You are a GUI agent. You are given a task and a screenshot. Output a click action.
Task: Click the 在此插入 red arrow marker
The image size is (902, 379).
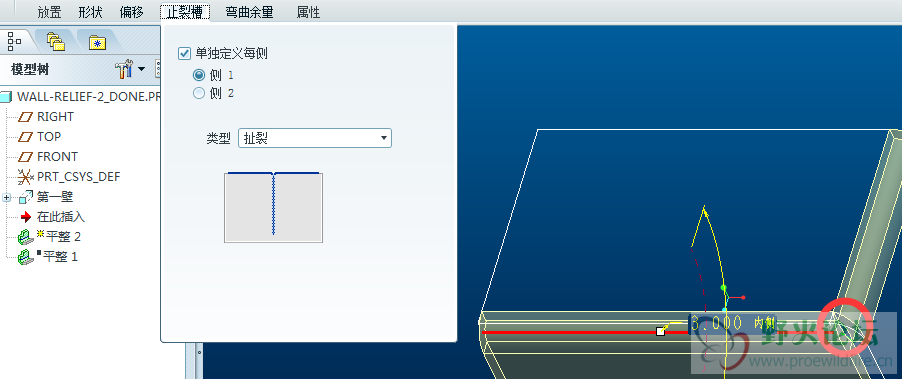(x=26, y=217)
